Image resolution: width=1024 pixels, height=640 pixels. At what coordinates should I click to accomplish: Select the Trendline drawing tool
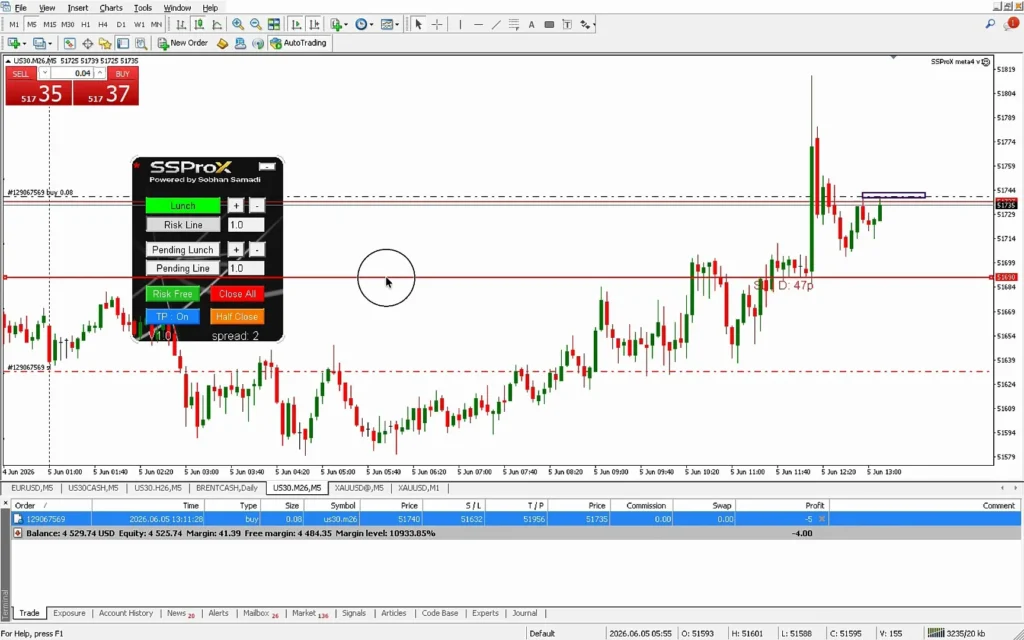tap(496, 25)
